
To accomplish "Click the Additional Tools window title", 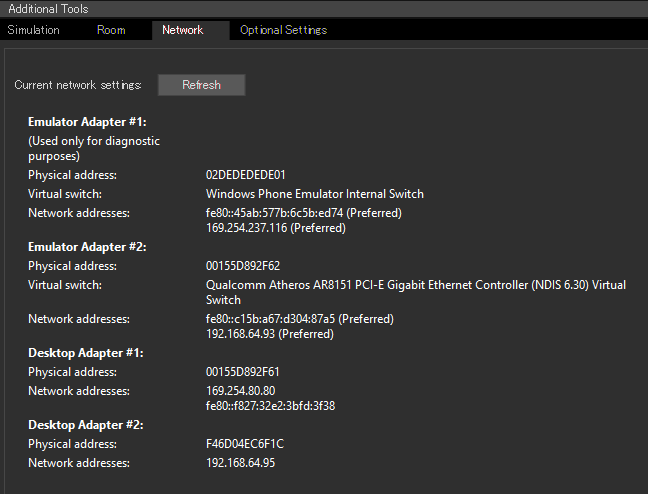I will click(x=47, y=8).
